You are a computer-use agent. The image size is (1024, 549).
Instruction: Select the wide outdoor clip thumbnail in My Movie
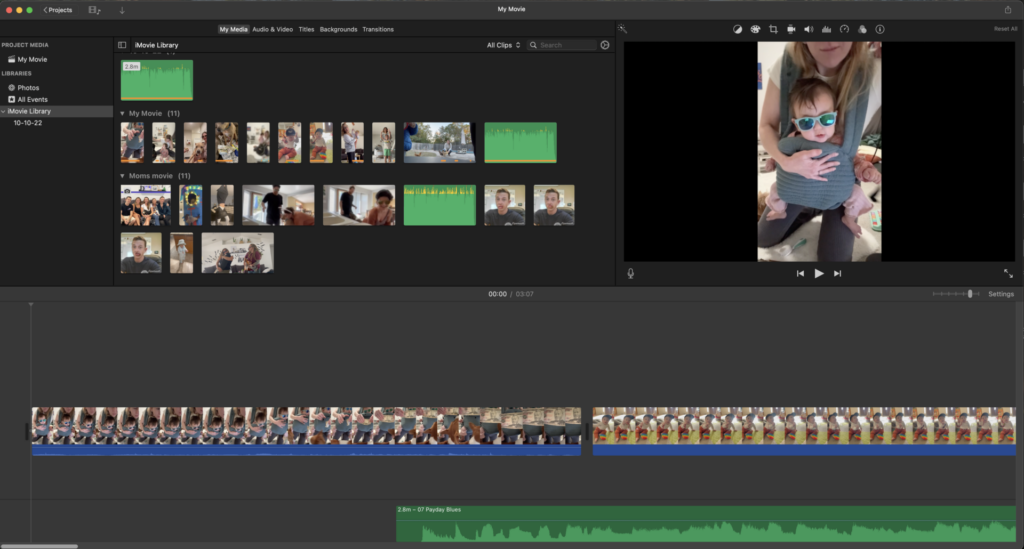(440, 142)
